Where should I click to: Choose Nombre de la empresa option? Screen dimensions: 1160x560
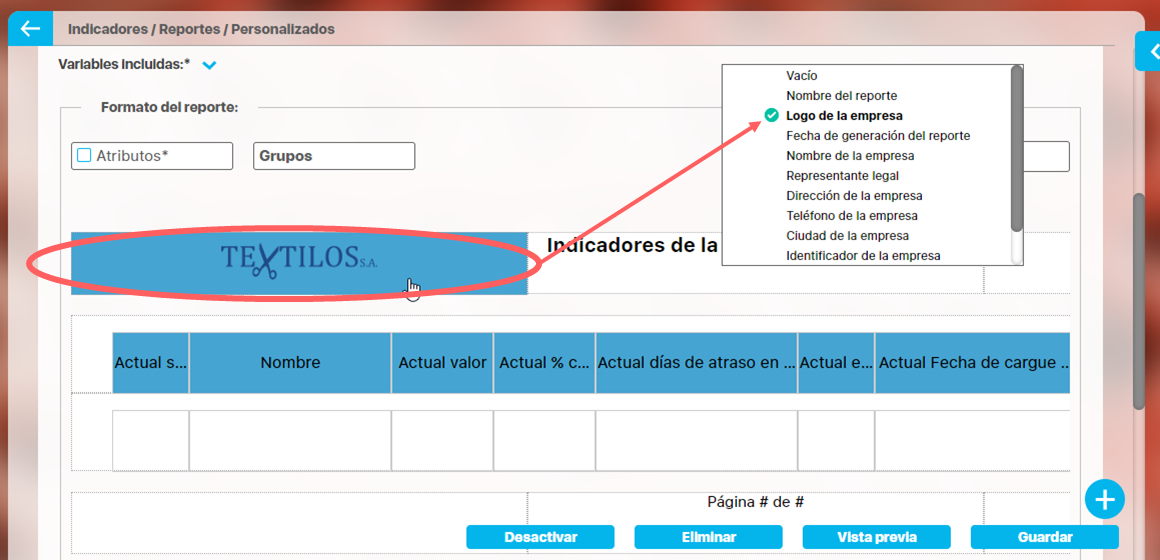click(850, 156)
